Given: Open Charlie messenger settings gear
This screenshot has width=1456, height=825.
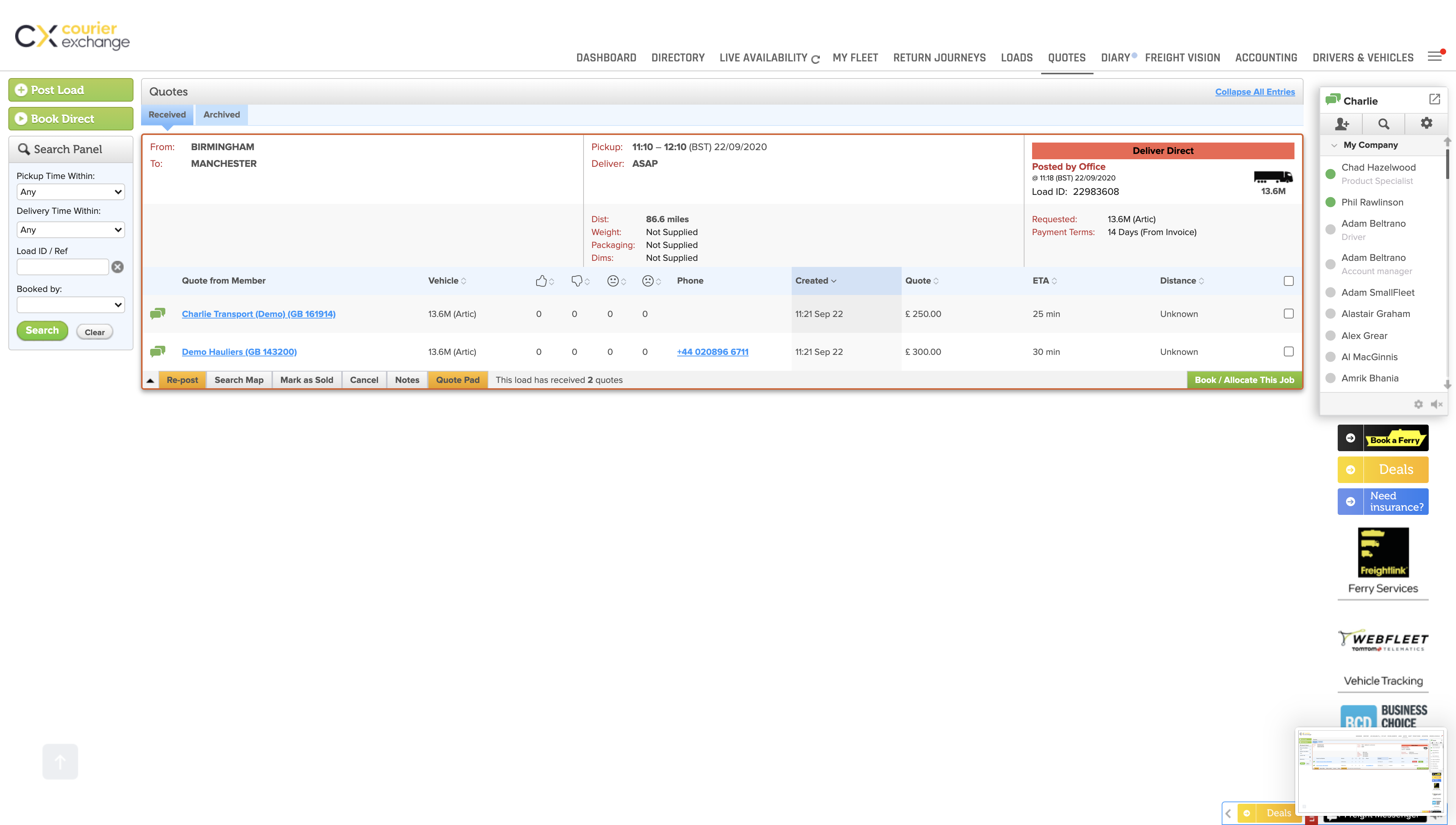Looking at the screenshot, I should coord(1426,123).
